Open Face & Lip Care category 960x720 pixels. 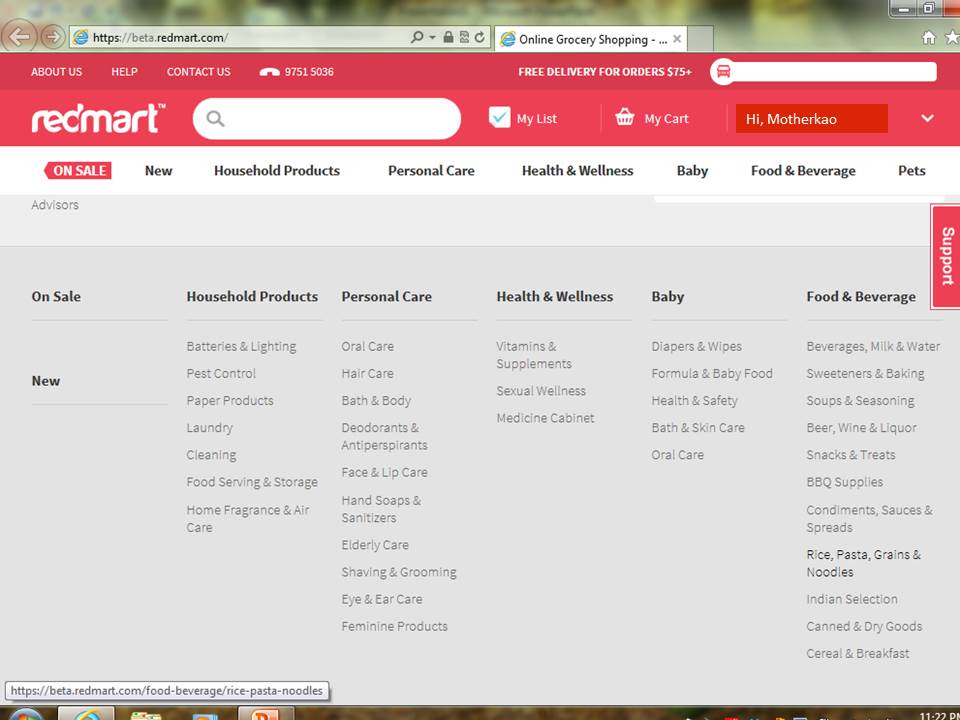[384, 473]
